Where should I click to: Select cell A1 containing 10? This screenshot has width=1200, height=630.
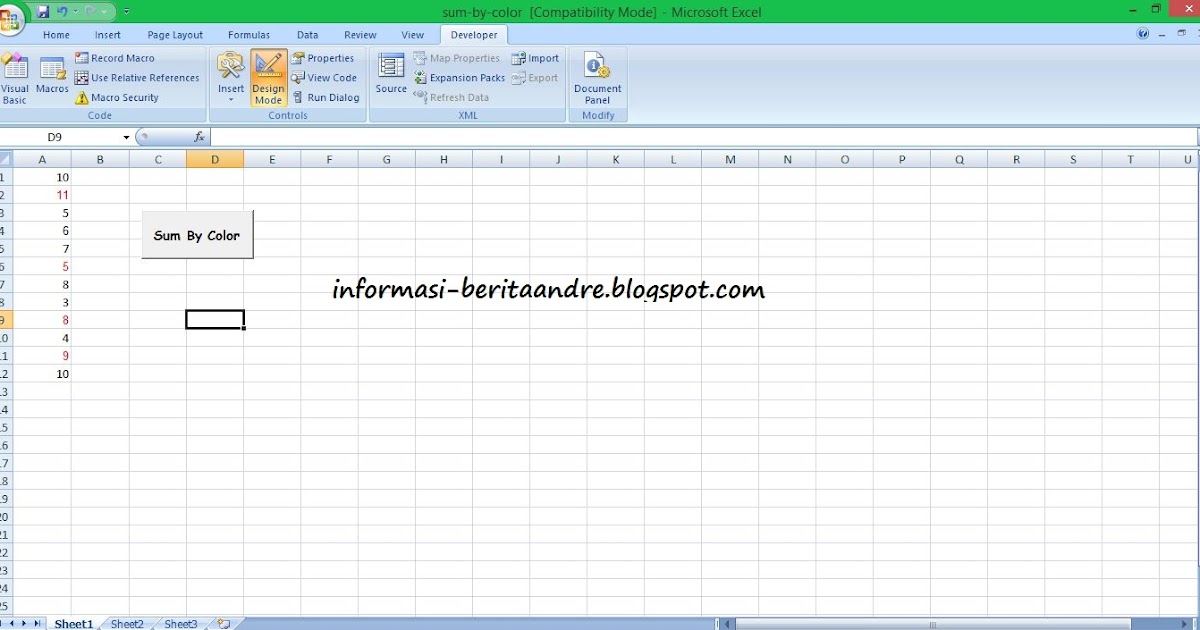(42, 177)
